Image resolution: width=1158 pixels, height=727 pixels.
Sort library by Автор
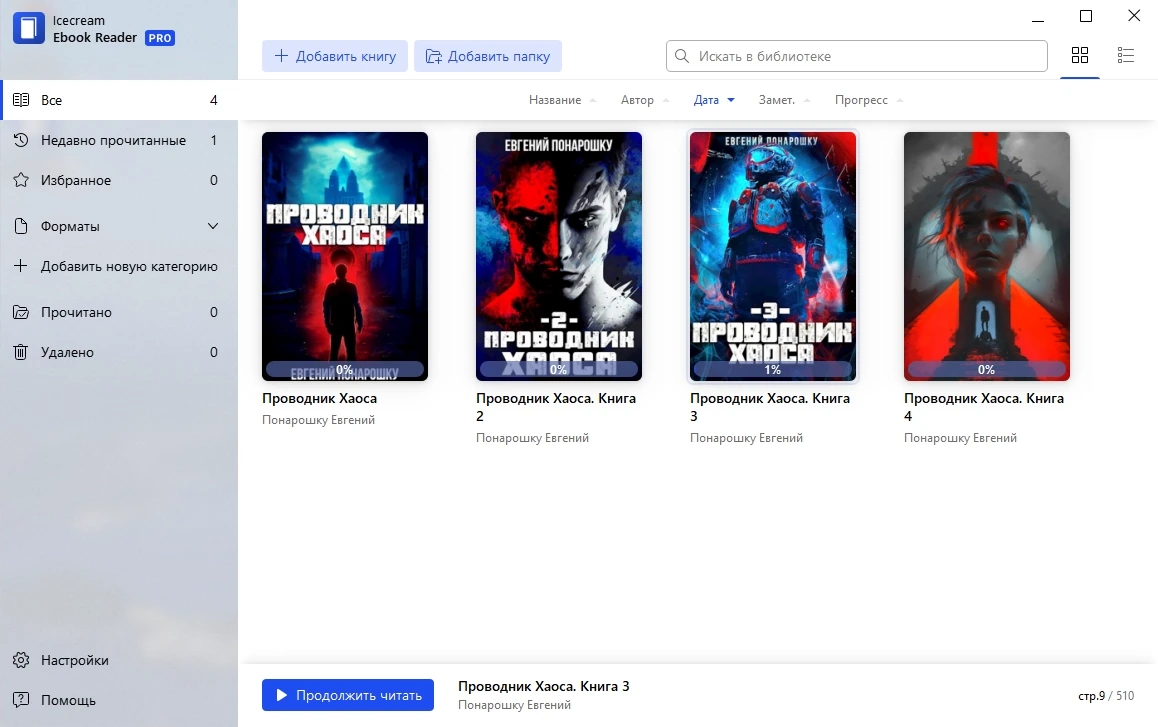[645, 100]
